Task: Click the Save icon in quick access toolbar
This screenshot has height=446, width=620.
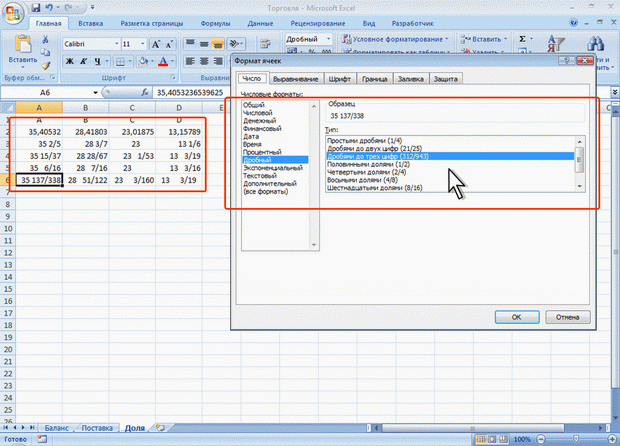Action: coord(36,8)
